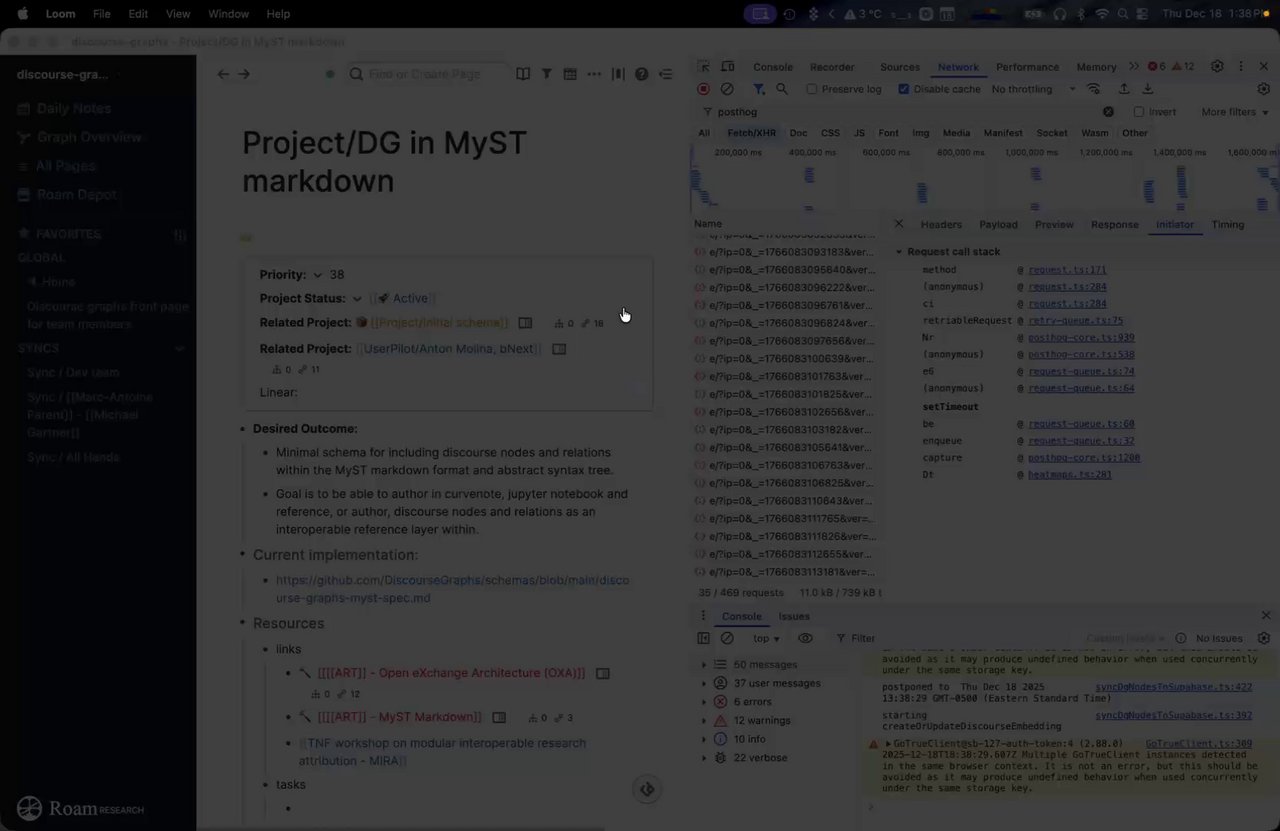Enable the Preserve log checkbox
1280x831 pixels.
812,89
